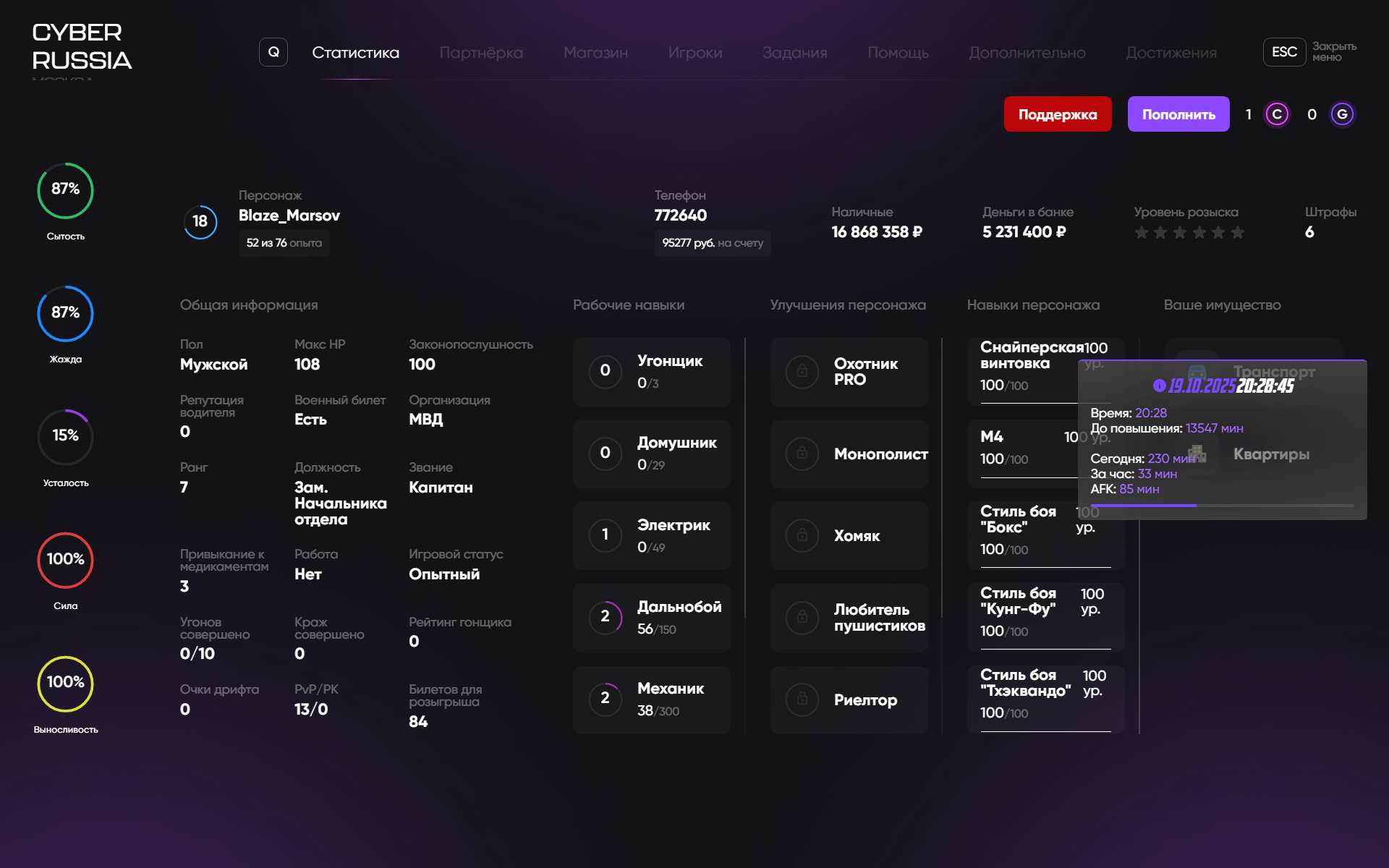Screen dimensions: 1389x868
Task: Open the Квартиры property entry
Action: click(x=1271, y=454)
